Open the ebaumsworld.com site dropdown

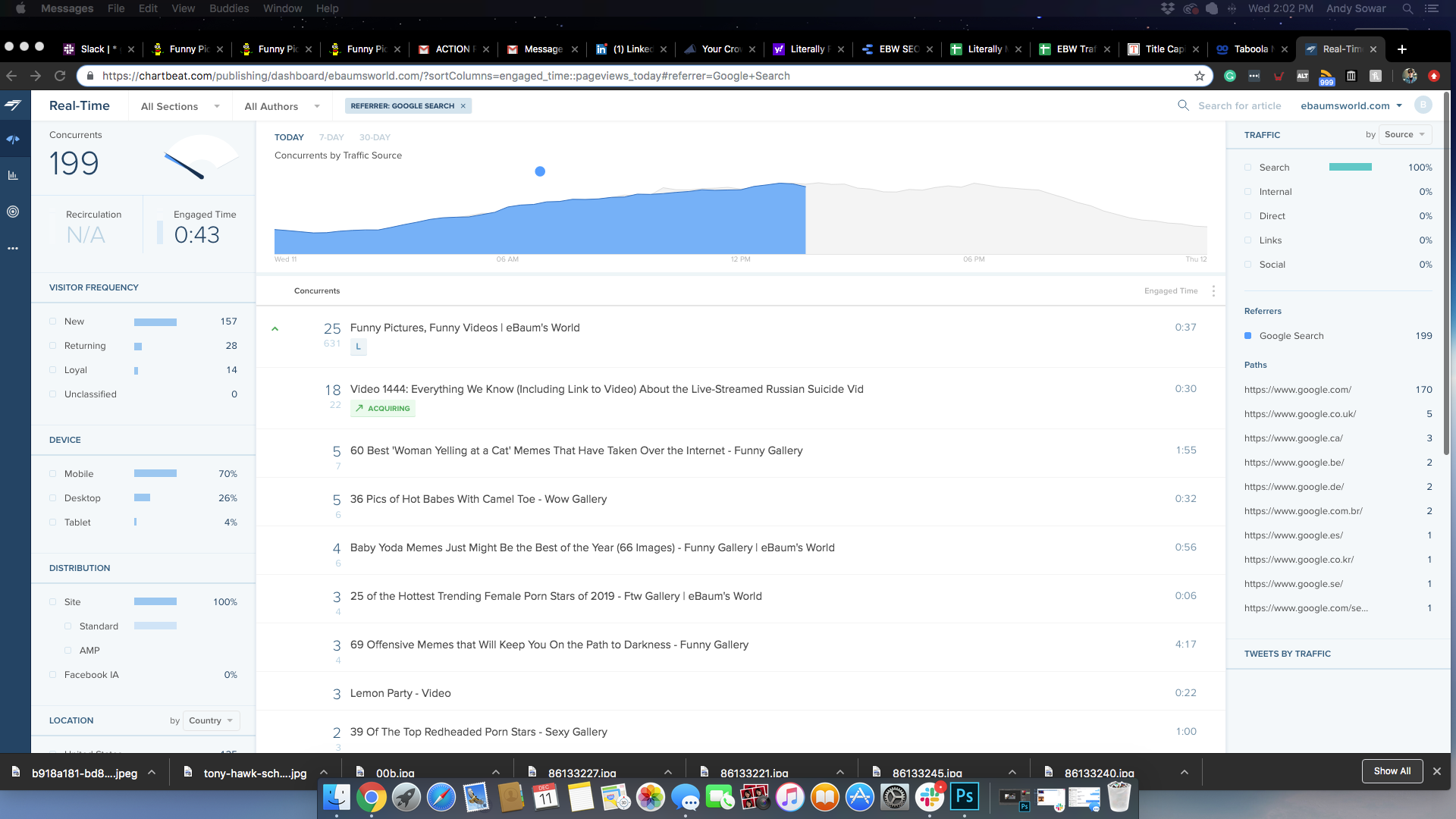point(1351,106)
